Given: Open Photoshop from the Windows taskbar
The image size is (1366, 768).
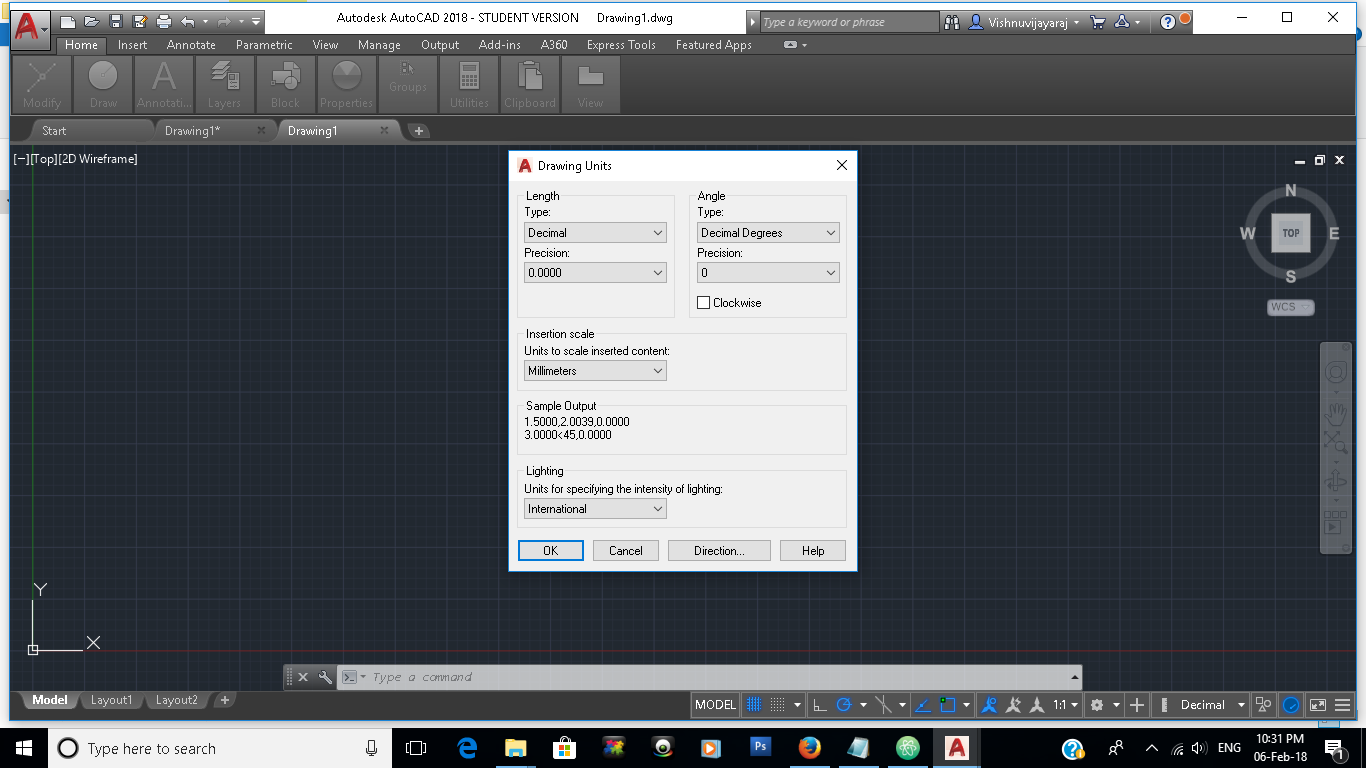Looking at the screenshot, I should [761, 748].
